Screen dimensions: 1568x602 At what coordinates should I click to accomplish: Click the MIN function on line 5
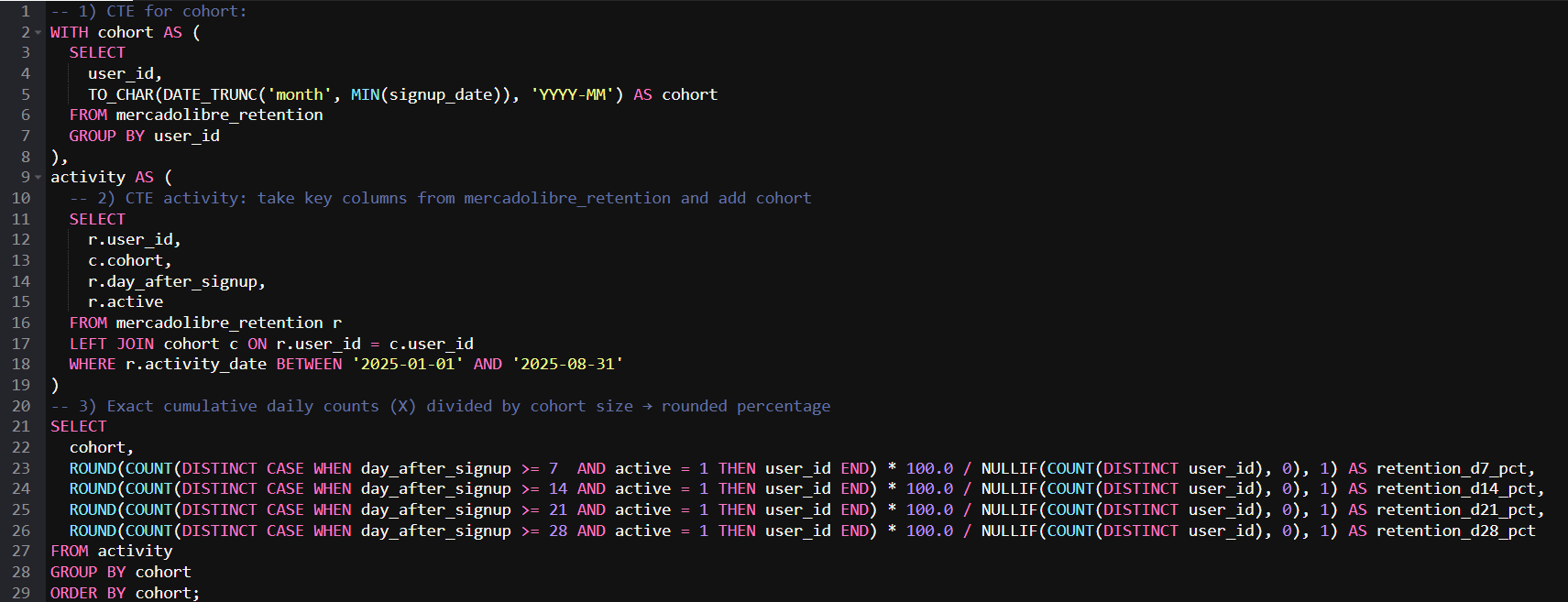[365, 94]
